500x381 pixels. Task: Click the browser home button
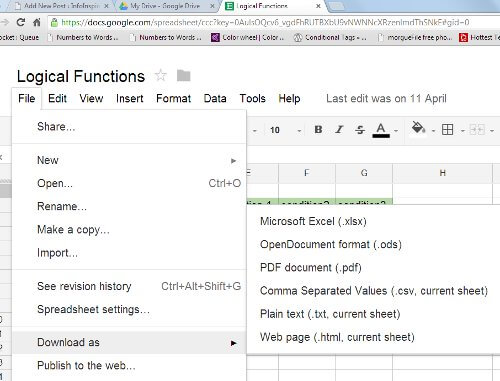tap(37, 22)
